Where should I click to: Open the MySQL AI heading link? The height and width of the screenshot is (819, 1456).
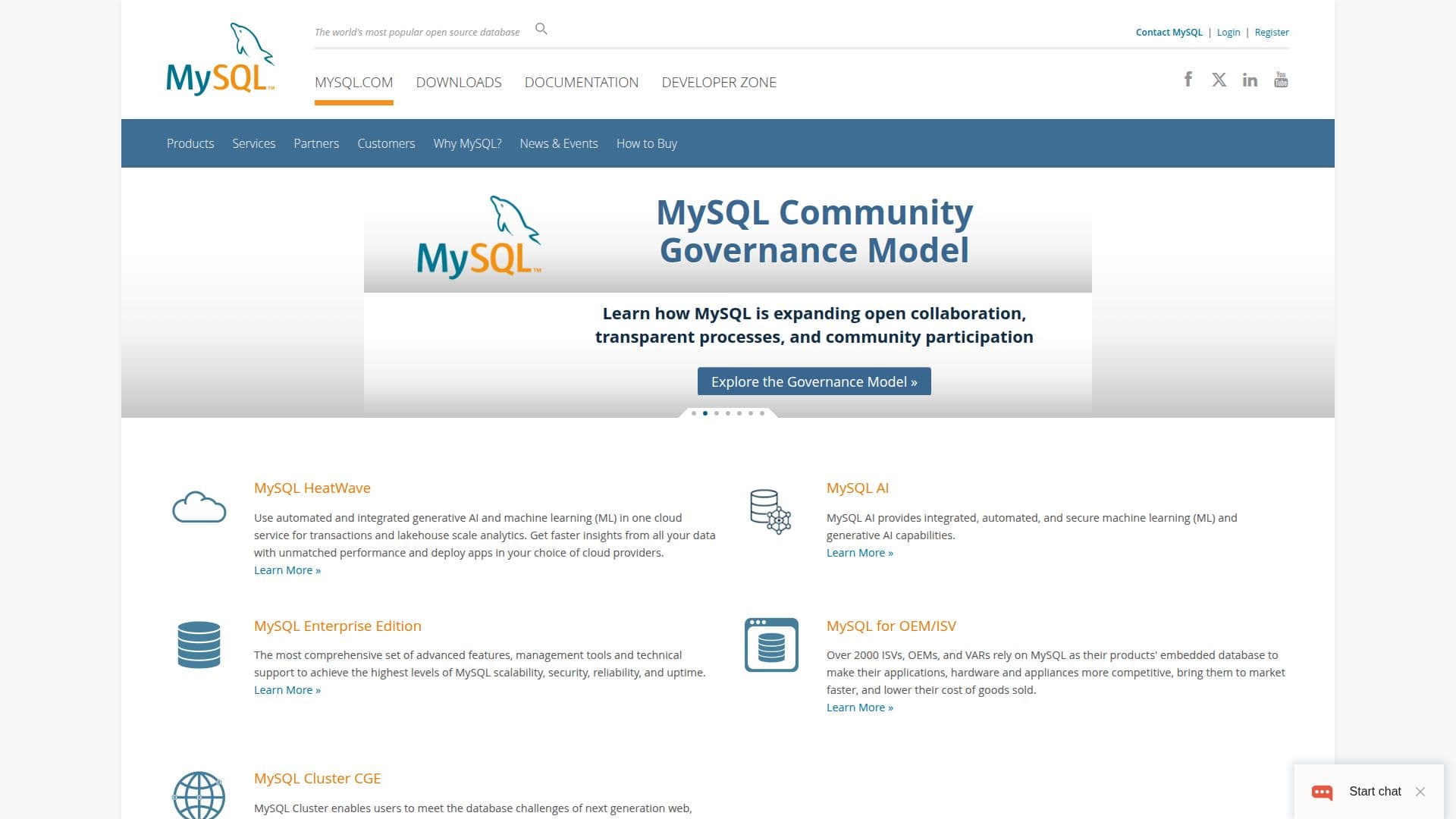(858, 488)
